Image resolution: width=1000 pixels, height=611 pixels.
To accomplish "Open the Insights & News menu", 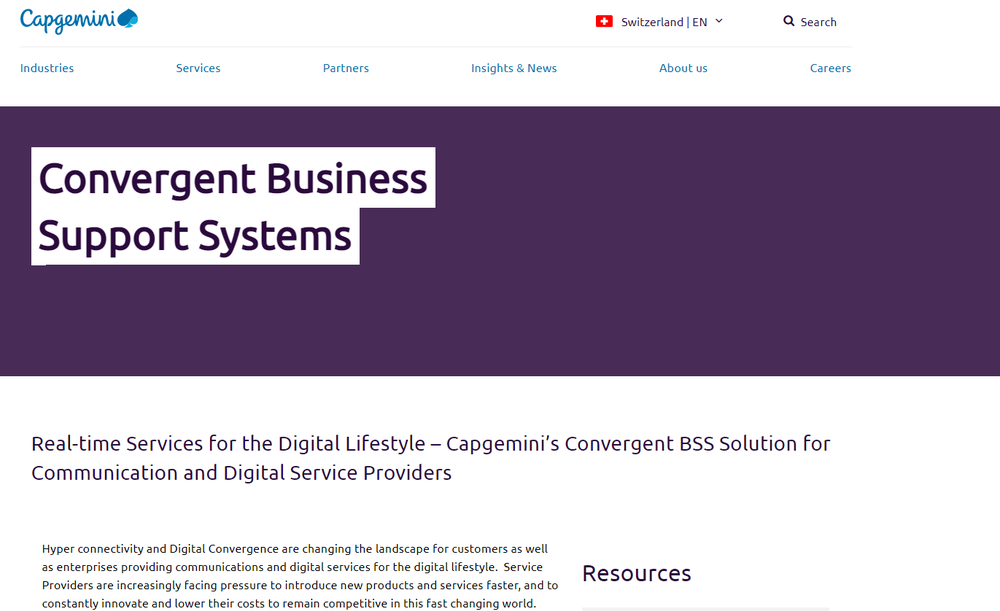I will point(514,68).
